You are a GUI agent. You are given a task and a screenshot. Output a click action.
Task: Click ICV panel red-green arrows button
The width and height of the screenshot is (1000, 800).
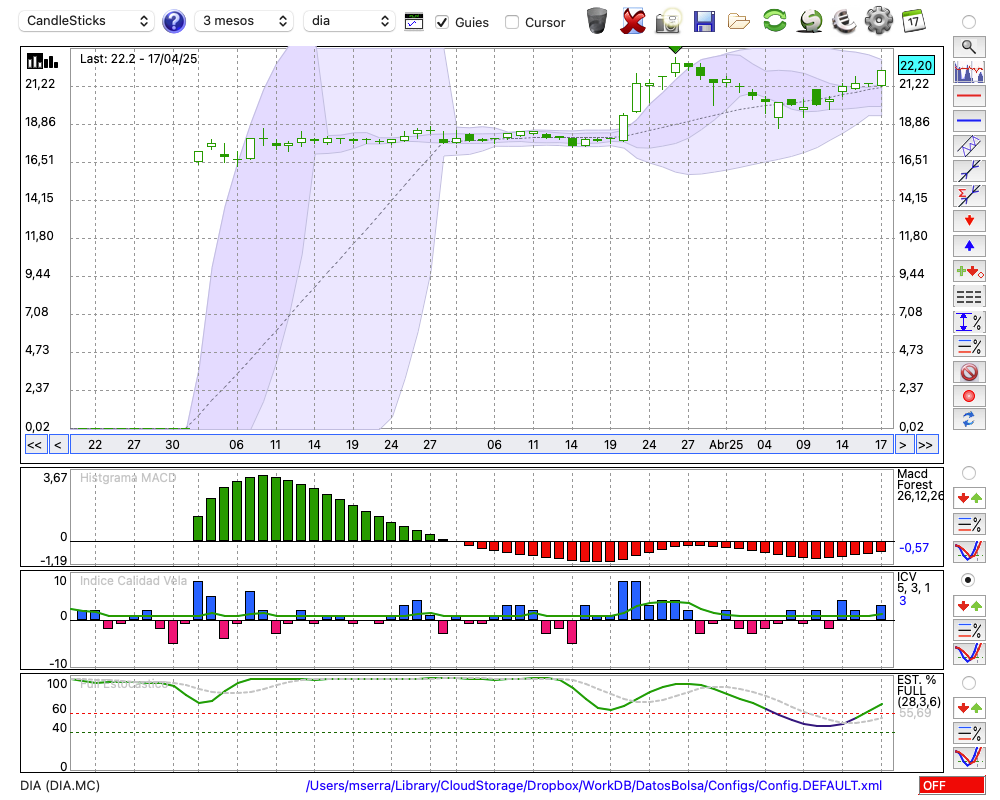pyautogui.click(x=969, y=605)
